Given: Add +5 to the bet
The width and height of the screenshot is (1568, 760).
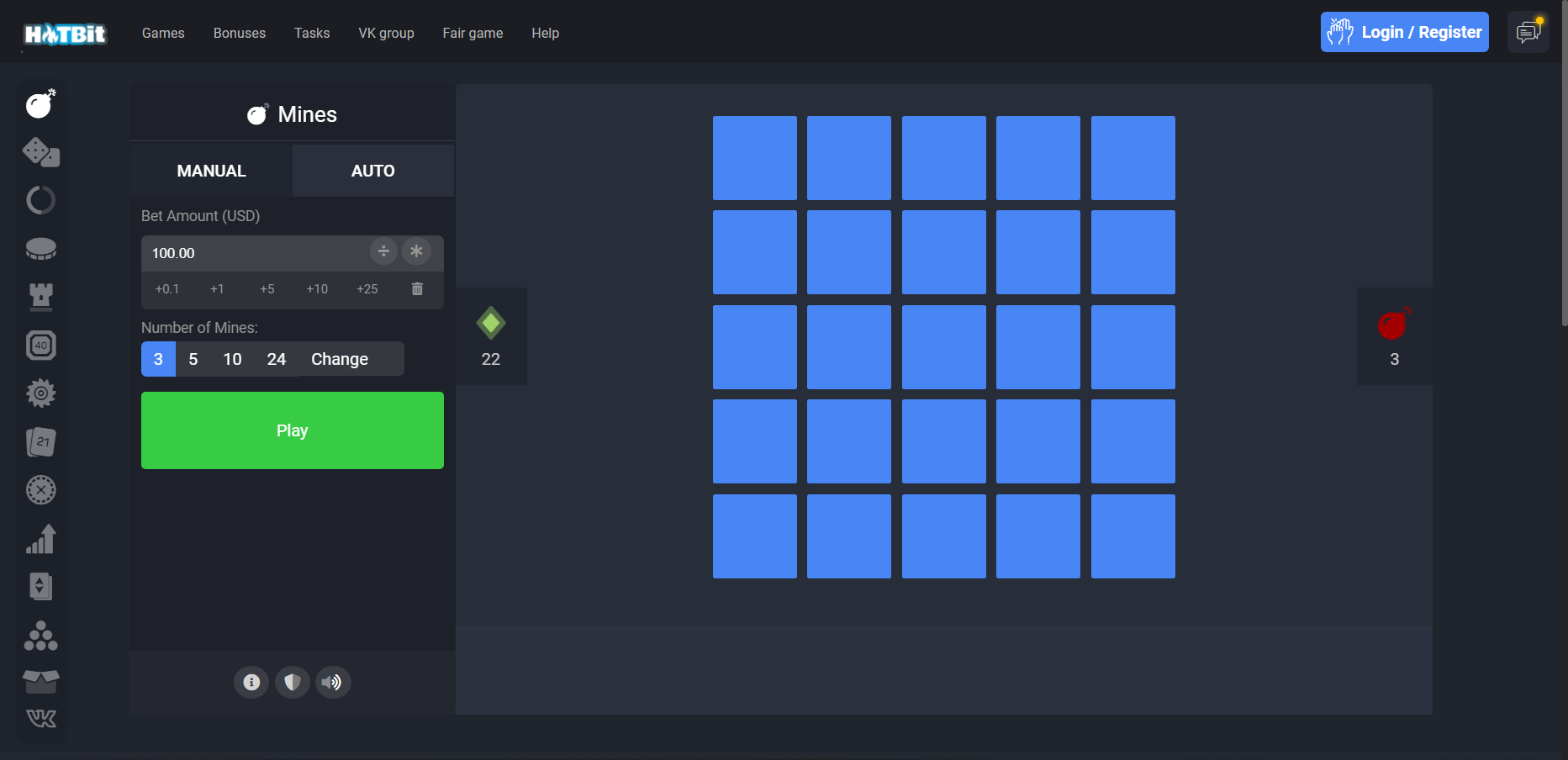Looking at the screenshot, I should 267,288.
